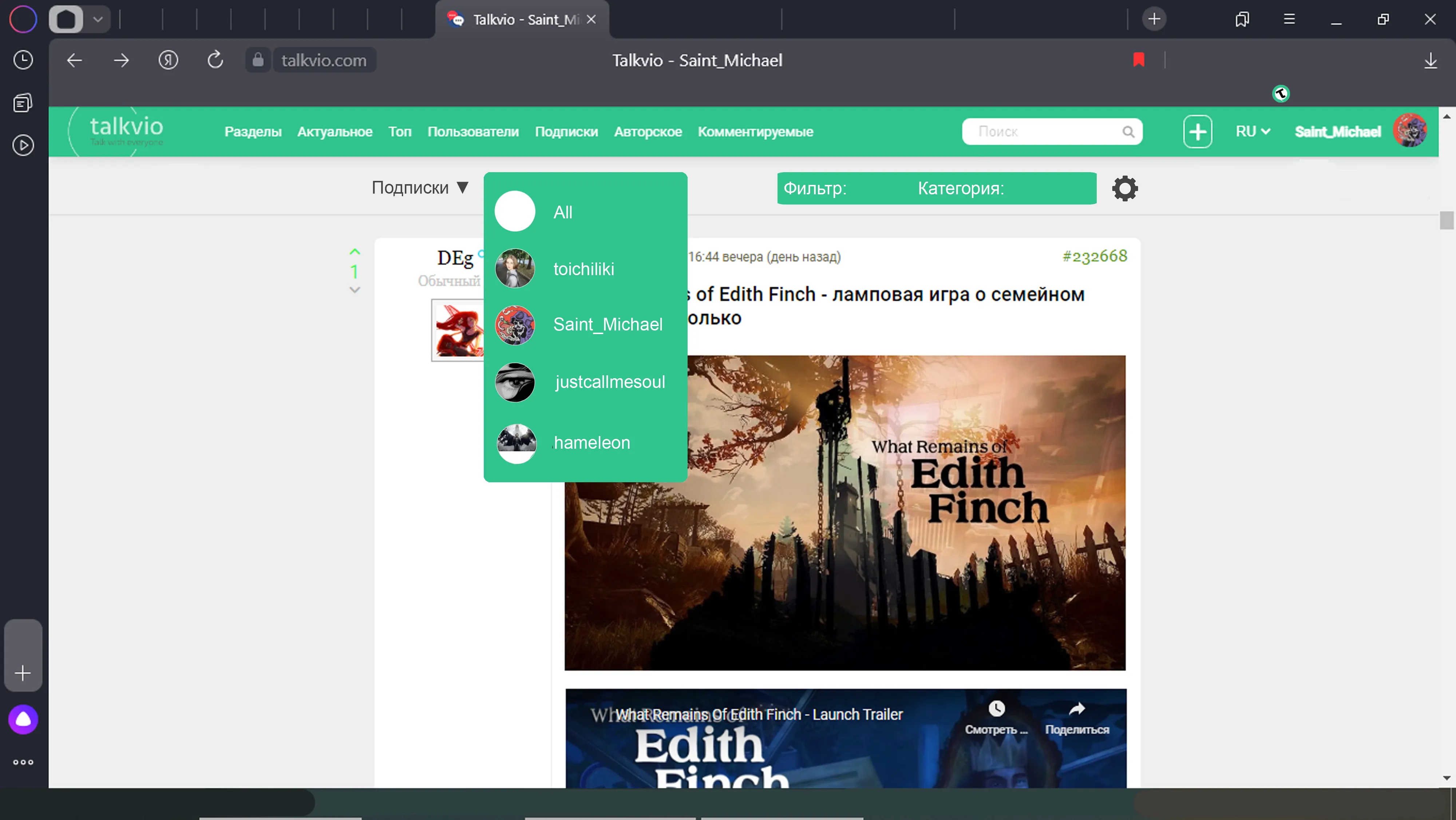Open Подписки navigation item

[566, 132]
